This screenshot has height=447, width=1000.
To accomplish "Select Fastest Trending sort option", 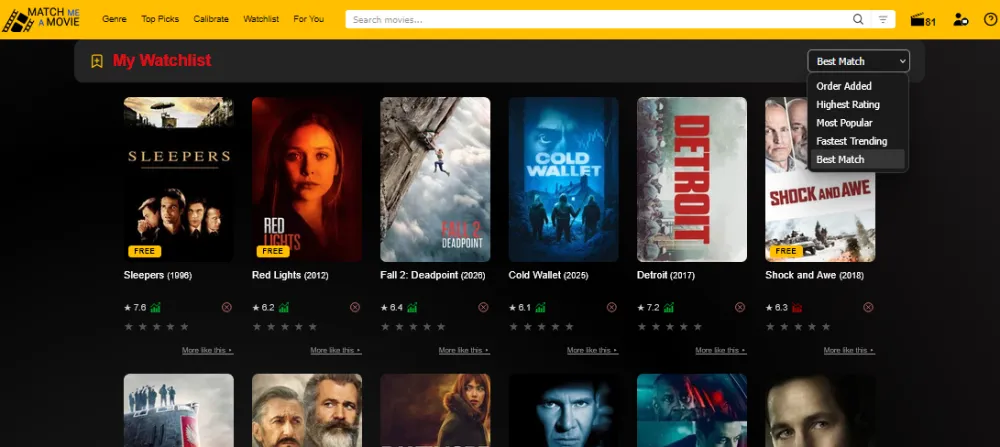I will tap(857, 141).
